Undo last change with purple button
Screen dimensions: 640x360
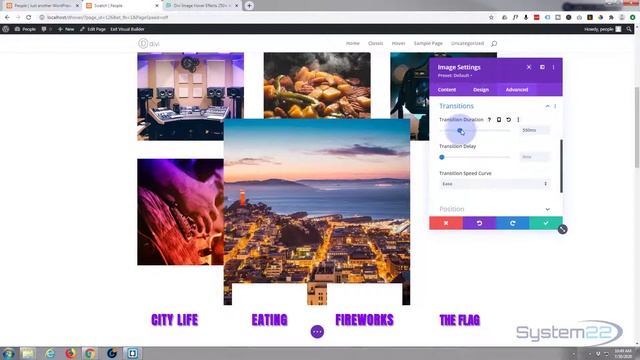[x=479, y=223]
